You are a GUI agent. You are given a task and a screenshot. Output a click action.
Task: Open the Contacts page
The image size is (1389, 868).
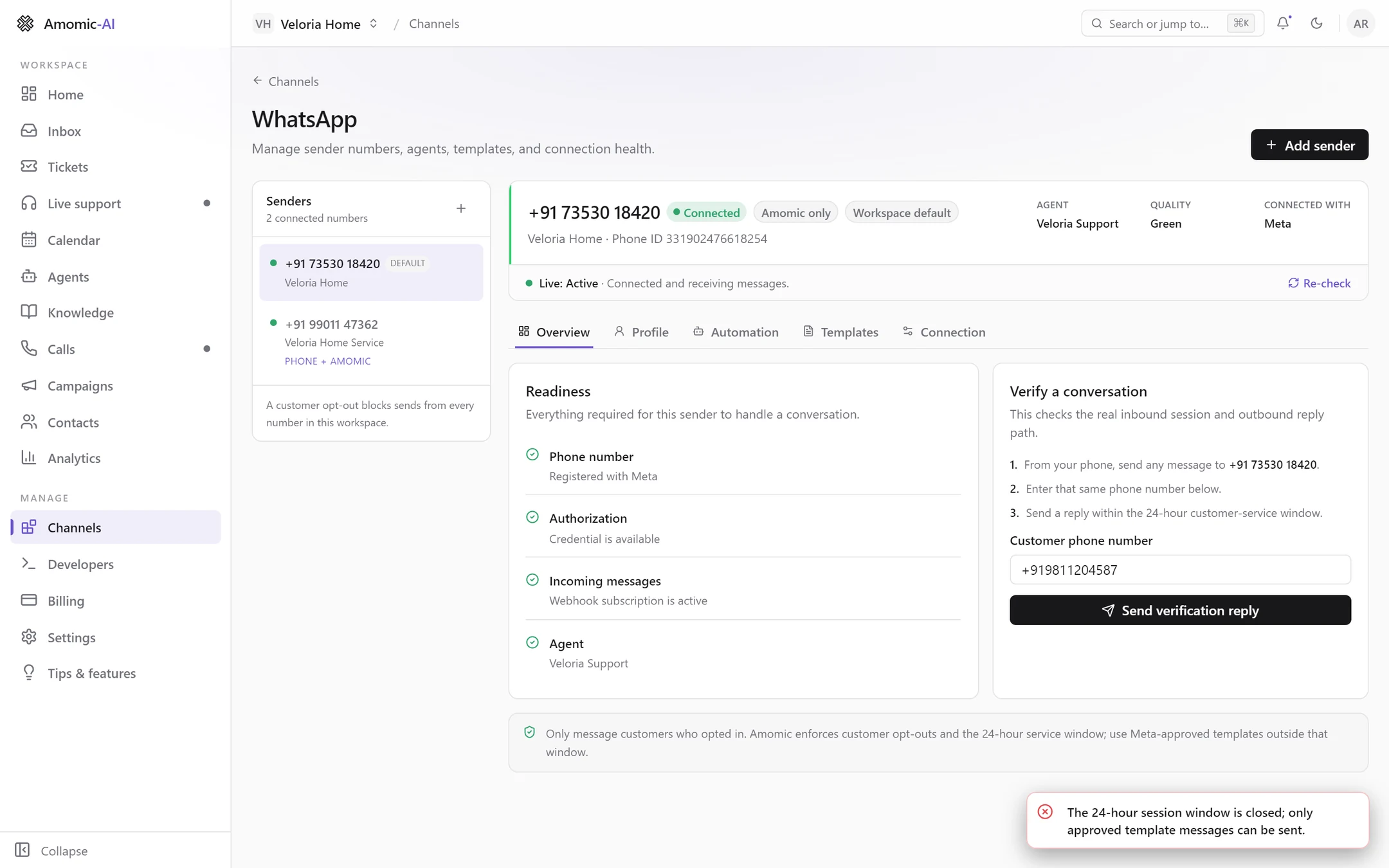(116, 422)
